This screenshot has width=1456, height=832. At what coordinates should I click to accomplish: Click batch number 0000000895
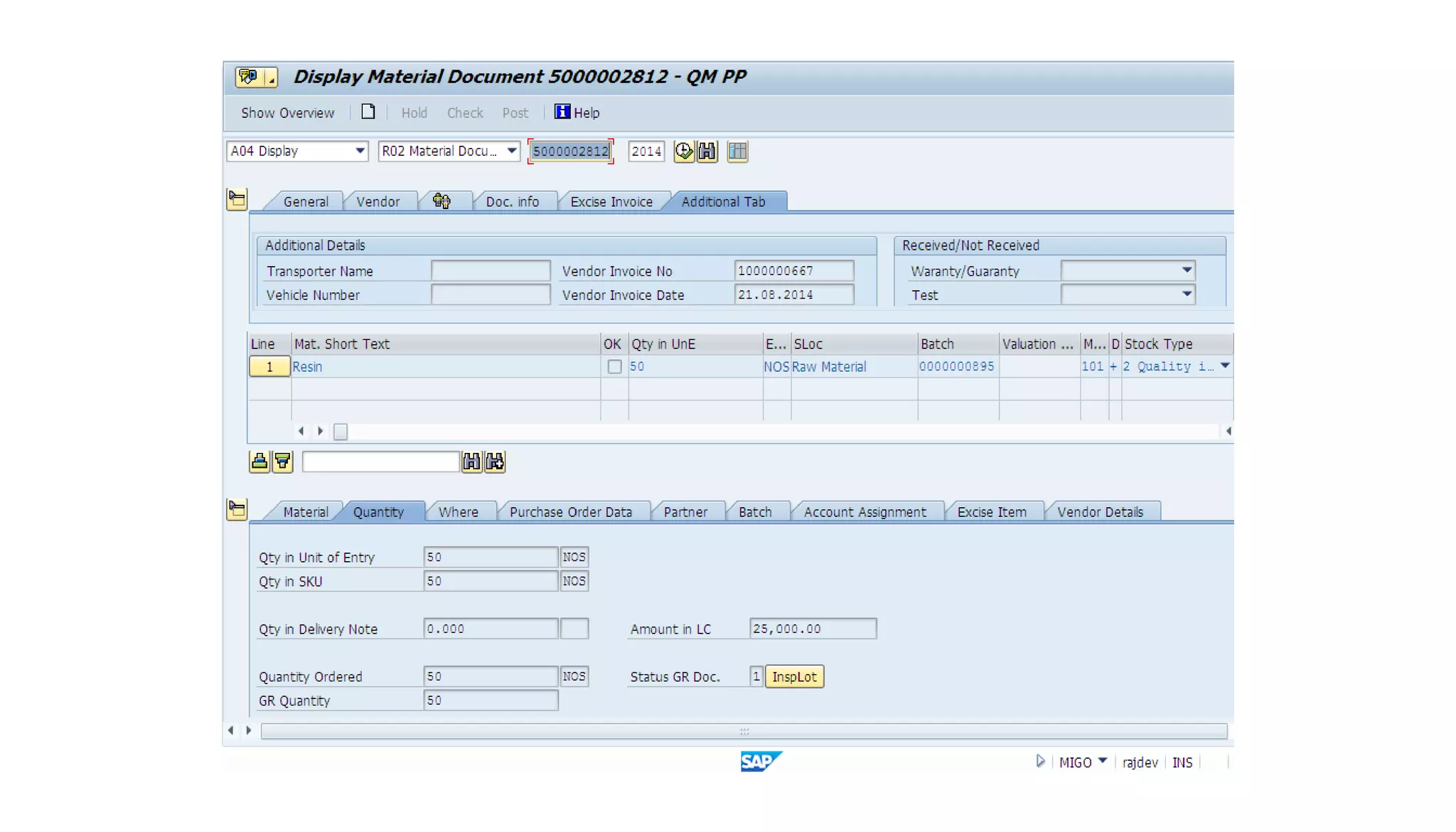(x=956, y=366)
